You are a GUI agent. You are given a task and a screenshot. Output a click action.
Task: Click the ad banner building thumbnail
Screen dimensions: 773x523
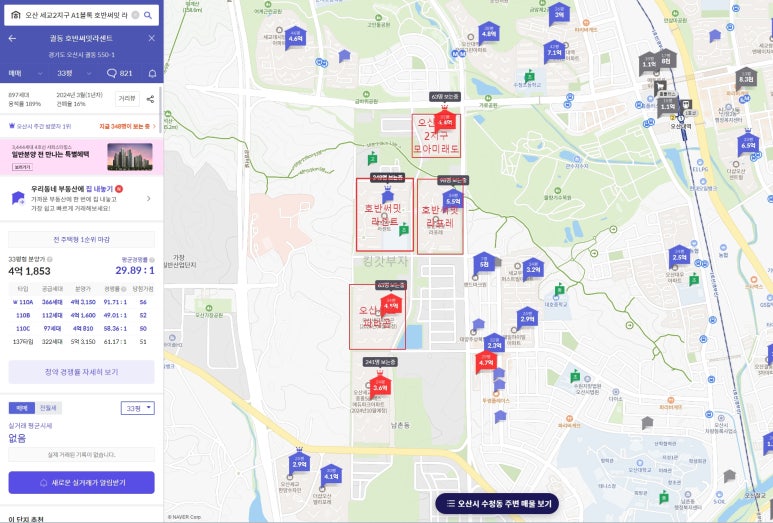[x=130, y=157]
